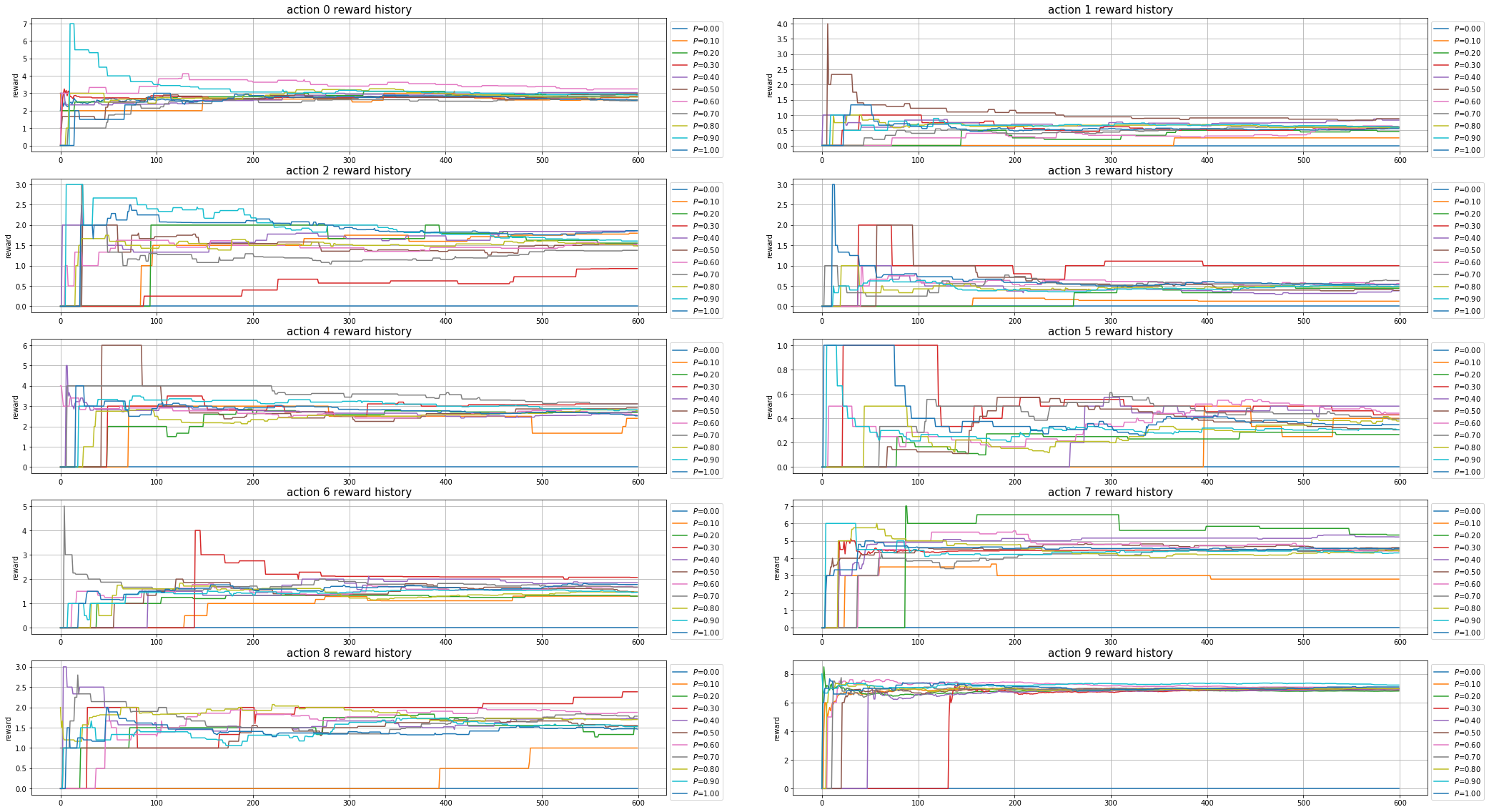Image resolution: width=1489 pixels, height=812 pixels.
Task: Click P=0.50 legend entry in action 4 chart
Action: pyautogui.click(x=706, y=411)
